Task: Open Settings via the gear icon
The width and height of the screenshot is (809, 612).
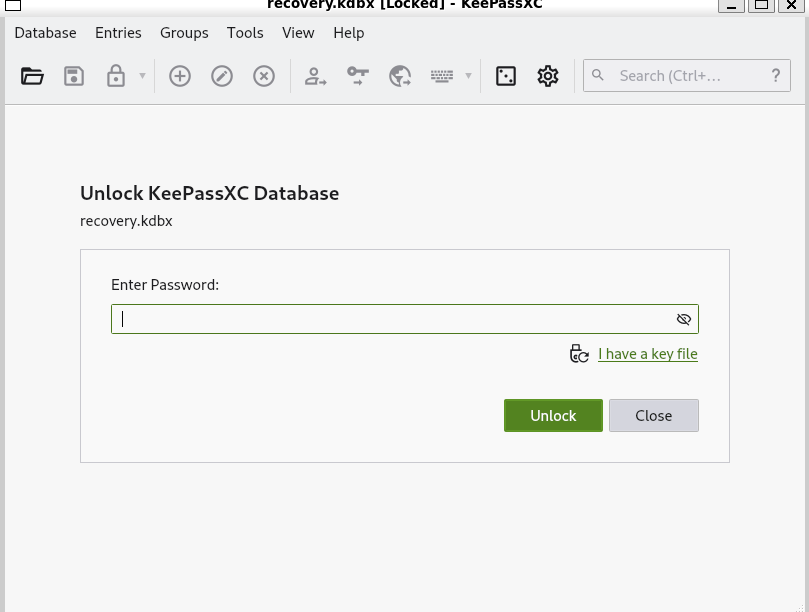Action: click(548, 76)
